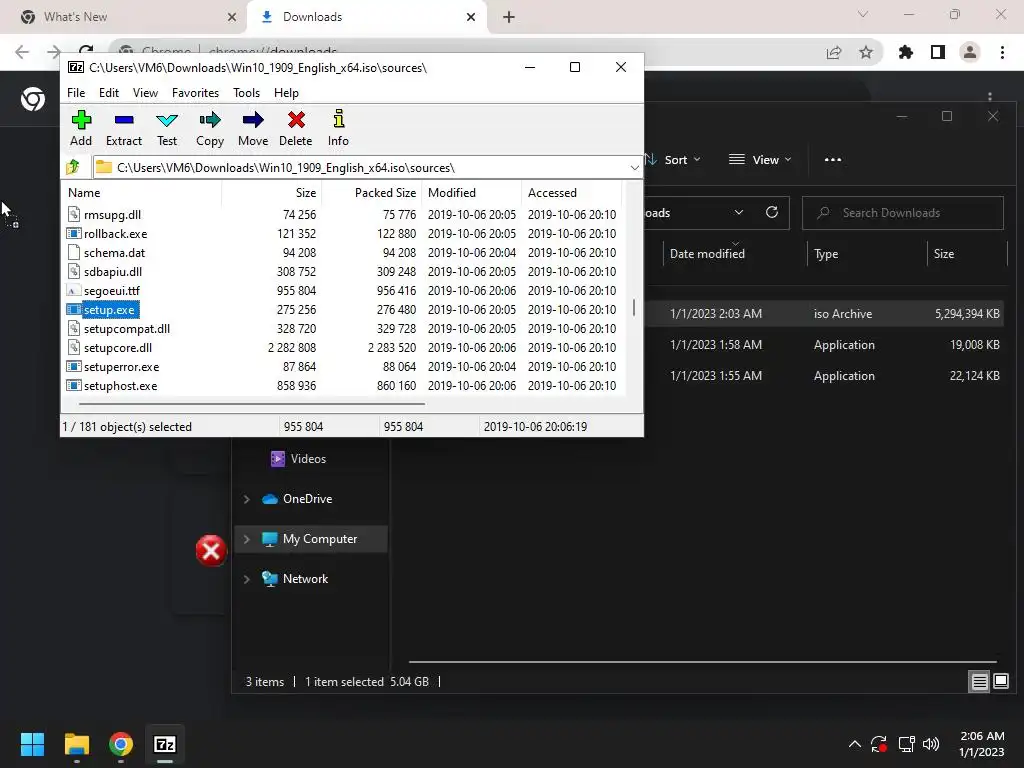This screenshot has height=768, width=1024.
Task: Switch Explorer to large thumbnails view
Action: click(1001, 682)
